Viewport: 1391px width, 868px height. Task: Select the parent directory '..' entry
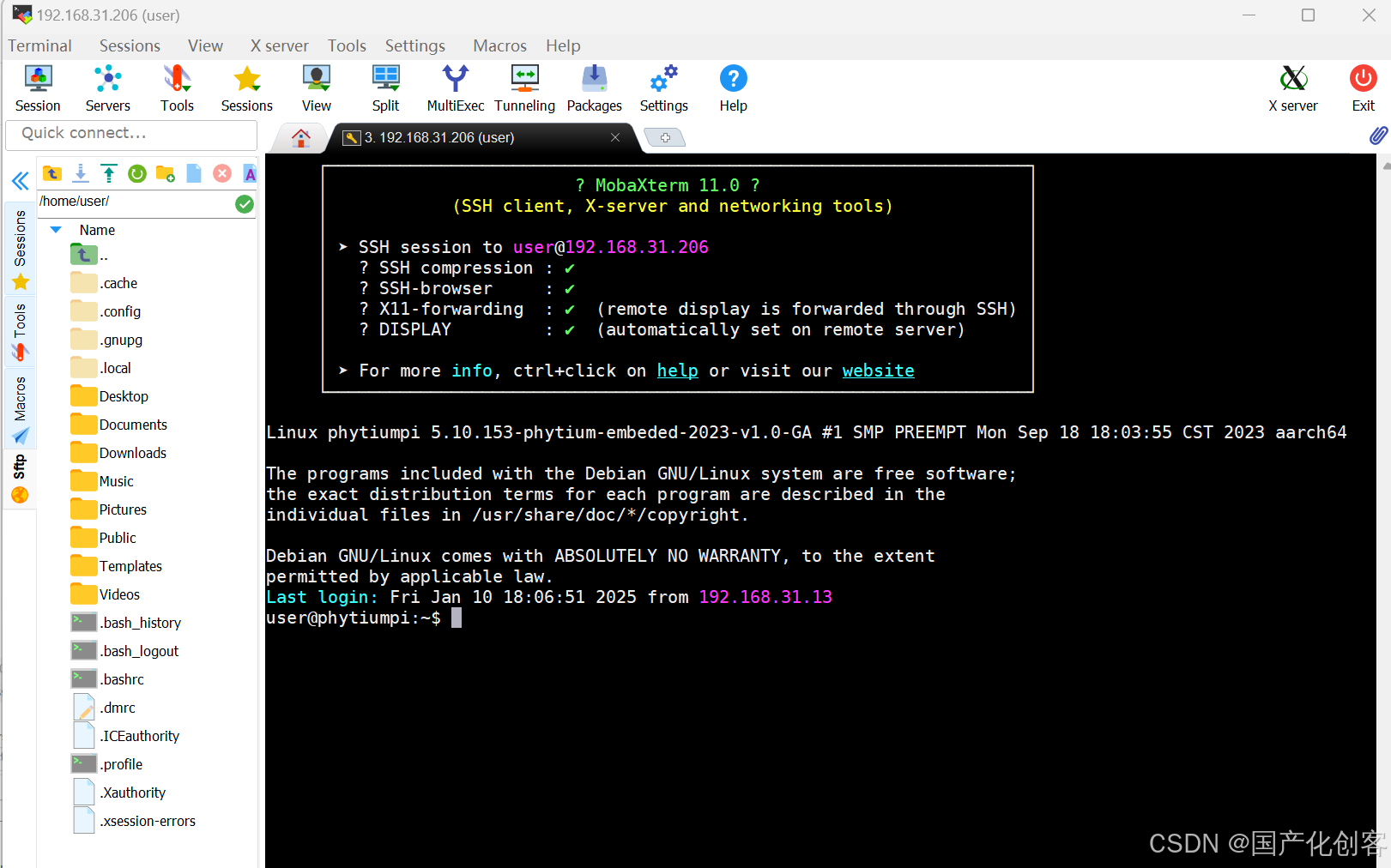click(x=89, y=255)
